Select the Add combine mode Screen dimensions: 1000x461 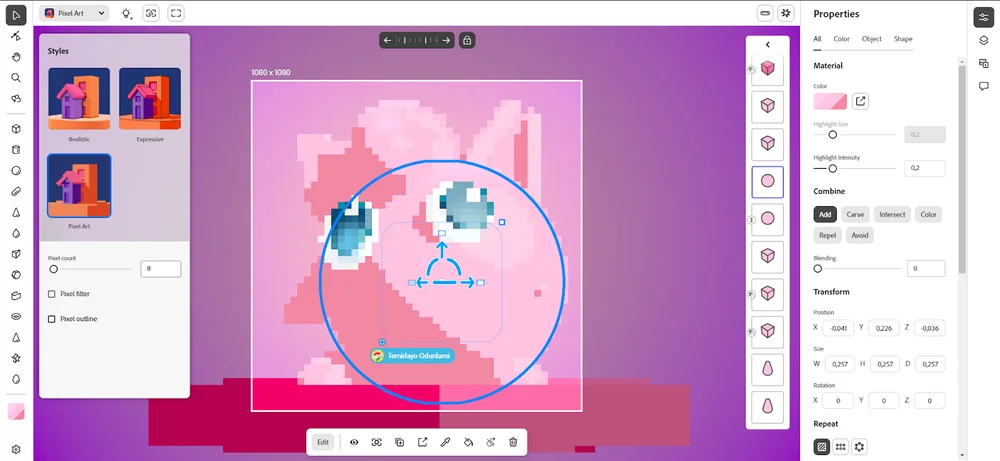pyautogui.click(x=825, y=214)
